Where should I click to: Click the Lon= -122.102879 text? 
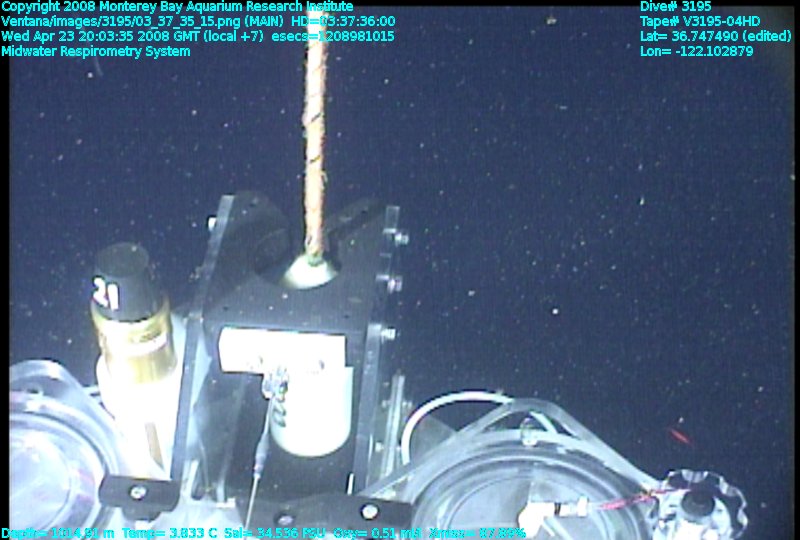696,51
